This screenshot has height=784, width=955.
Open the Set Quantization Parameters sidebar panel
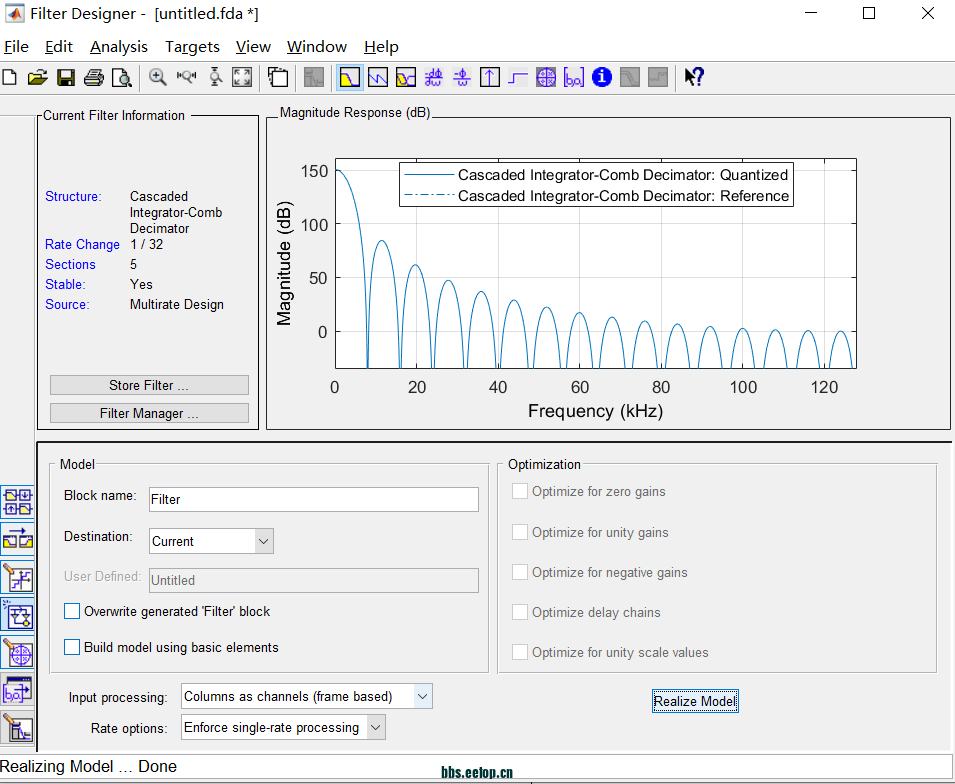(x=18, y=578)
